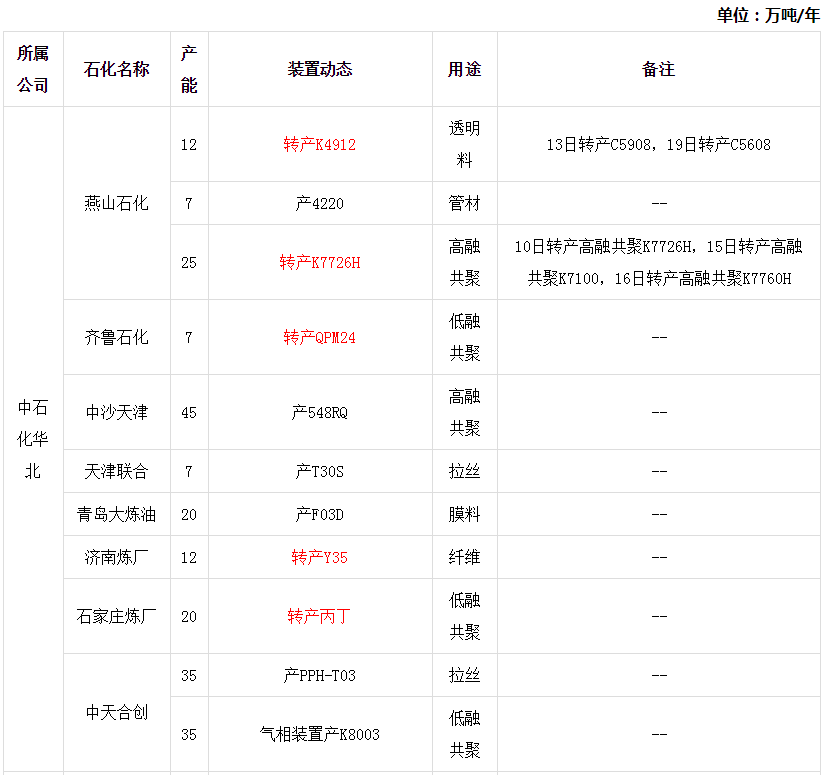
Task: Click capacity 20 for 石家庄炼厂
Action: [189, 616]
